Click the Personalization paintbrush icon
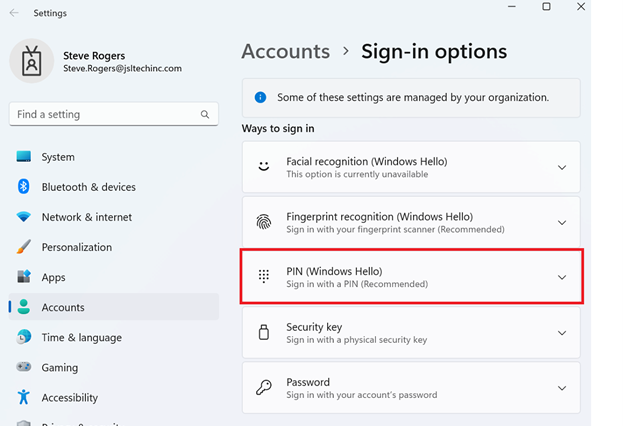This screenshot has width=623, height=426. pyautogui.click(x=24, y=247)
